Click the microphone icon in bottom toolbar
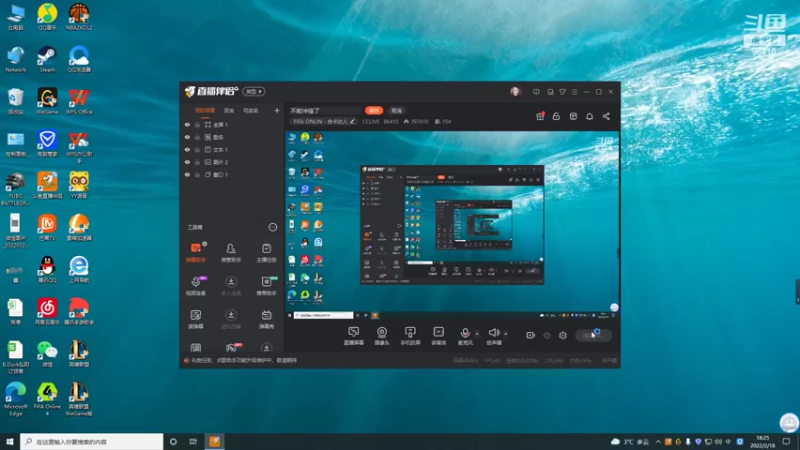The height and width of the screenshot is (450, 800). point(465,333)
